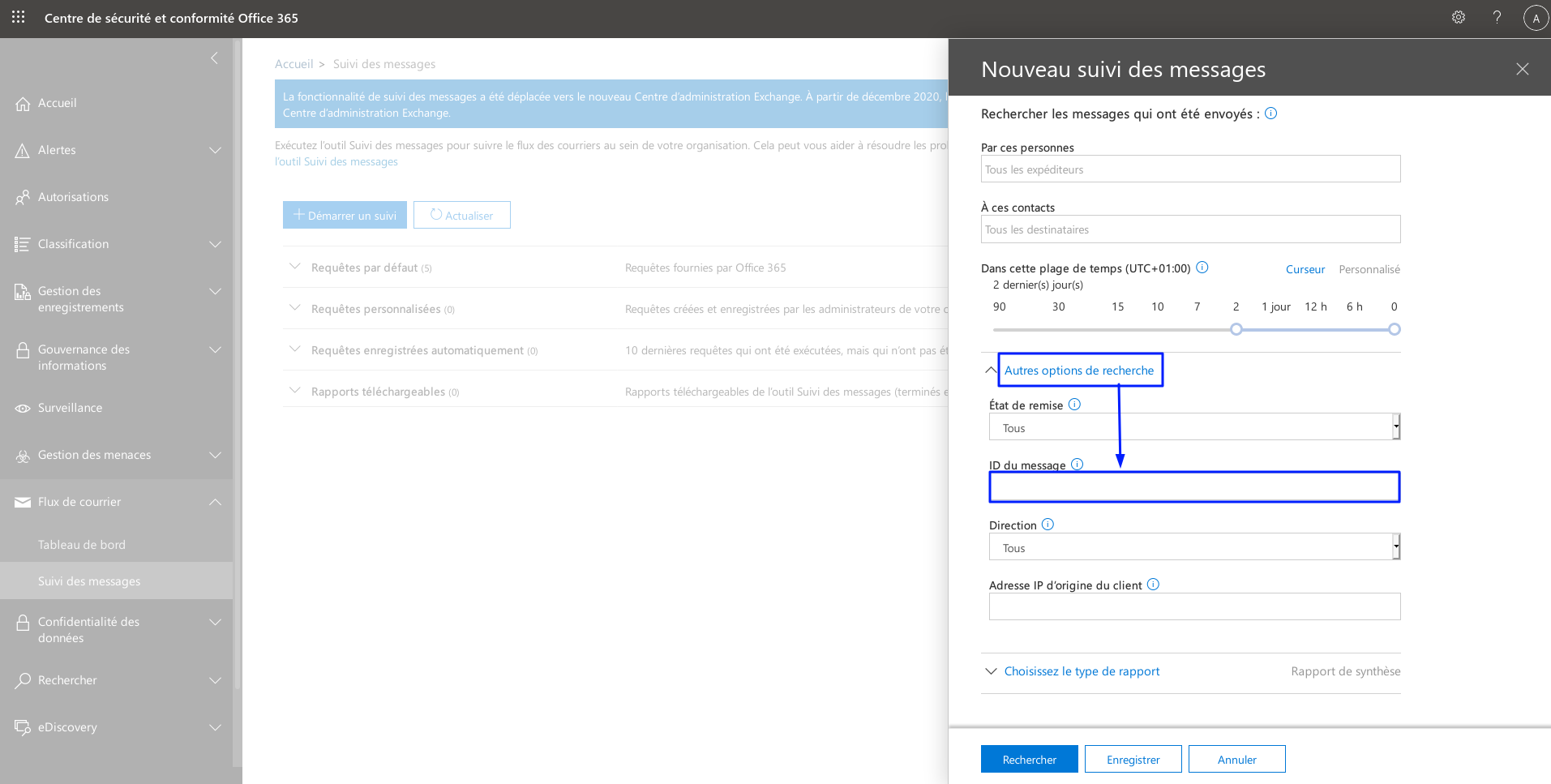Click inside the ID du message field
The image size is (1551, 784).
click(x=1193, y=486)
